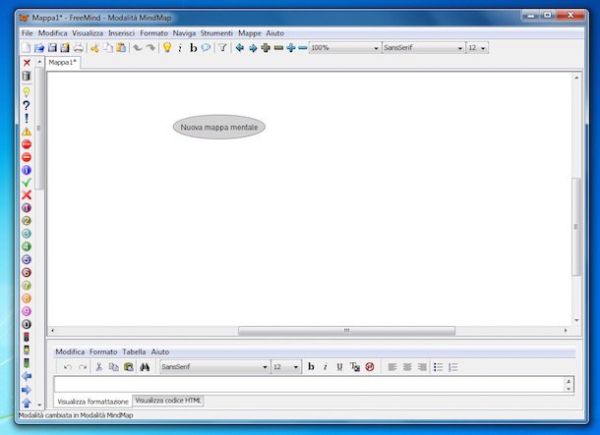Switch to Visualizza codice HTML tab
The width and height of the screenshot is (600, 435).
click(x=168, y=400)
